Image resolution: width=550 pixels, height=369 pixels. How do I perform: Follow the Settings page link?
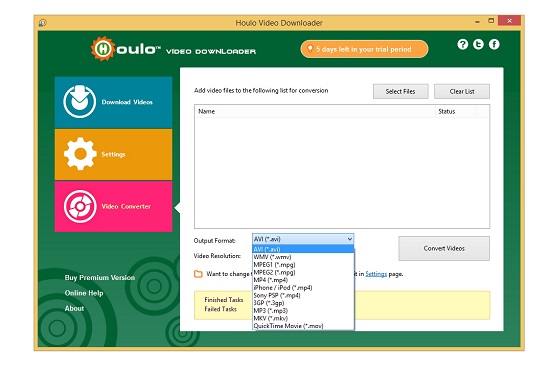click(x=376, y=274)
